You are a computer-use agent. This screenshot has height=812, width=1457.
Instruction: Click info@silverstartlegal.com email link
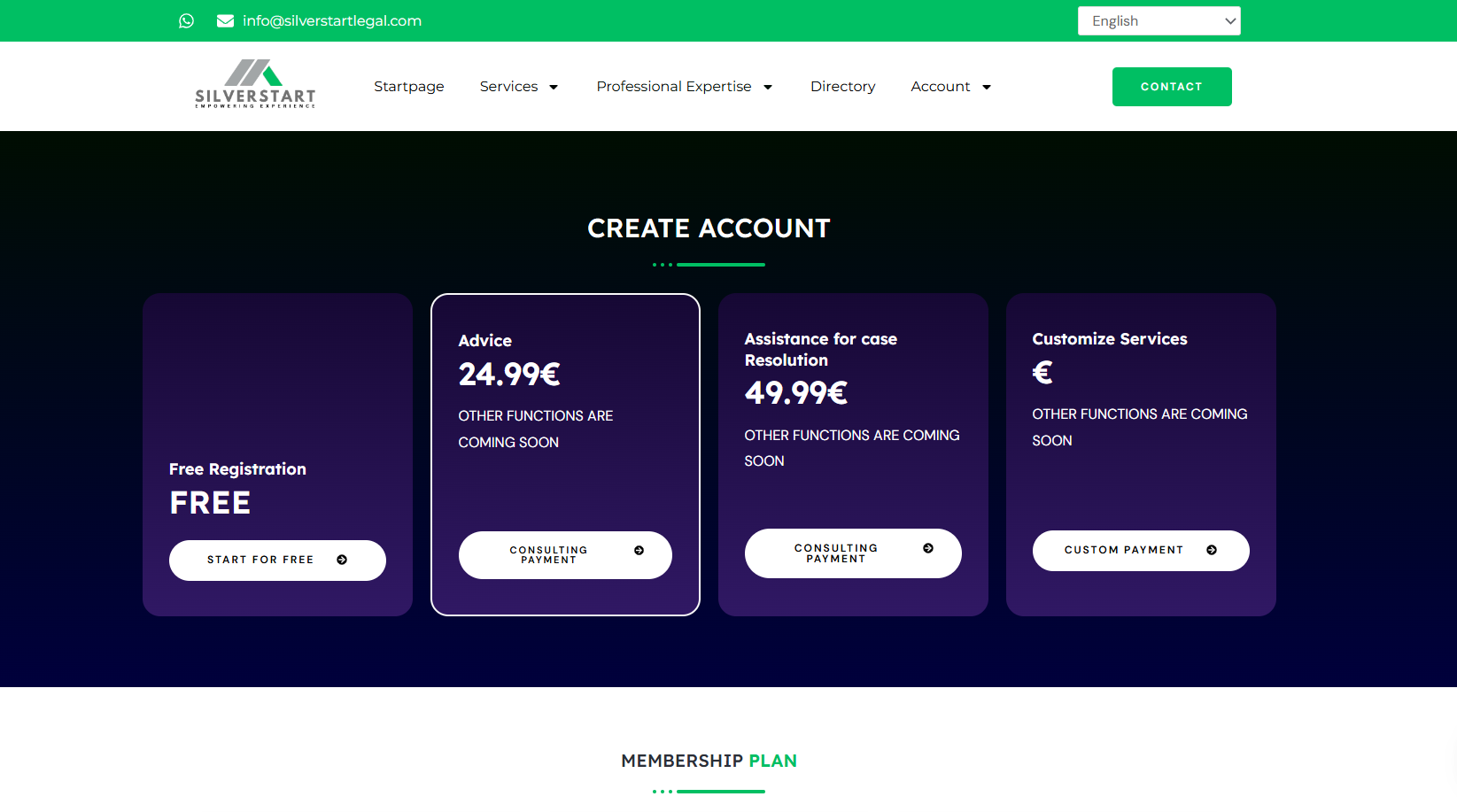click(x=332, y=20)
